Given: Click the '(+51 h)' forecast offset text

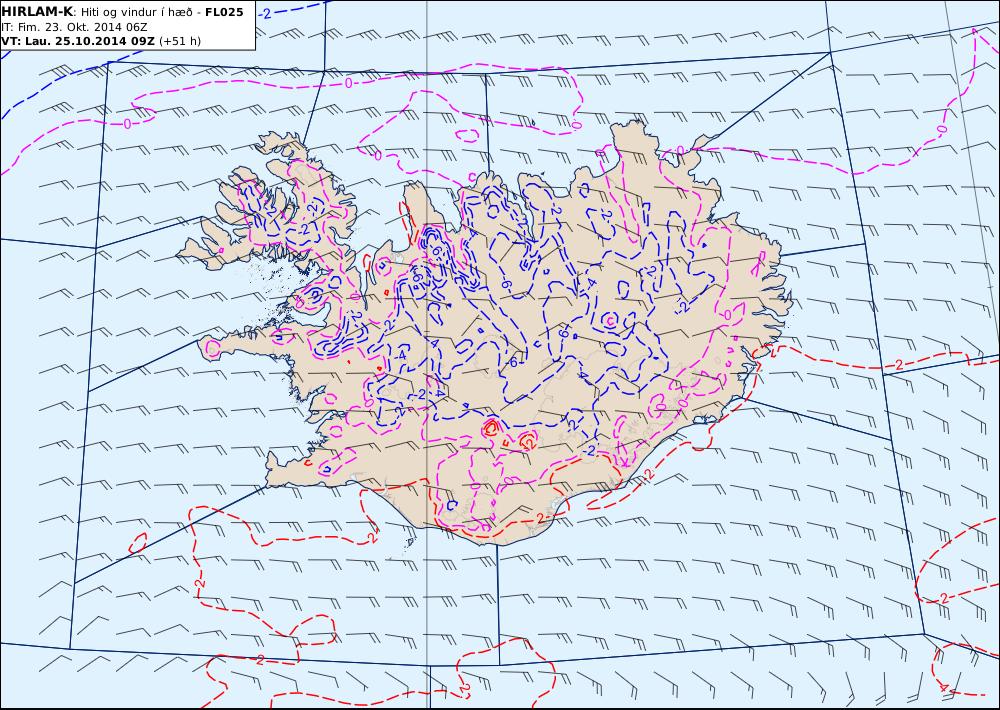Looking at the screenshot, I should pyautogui.click(x=180, y=41).
